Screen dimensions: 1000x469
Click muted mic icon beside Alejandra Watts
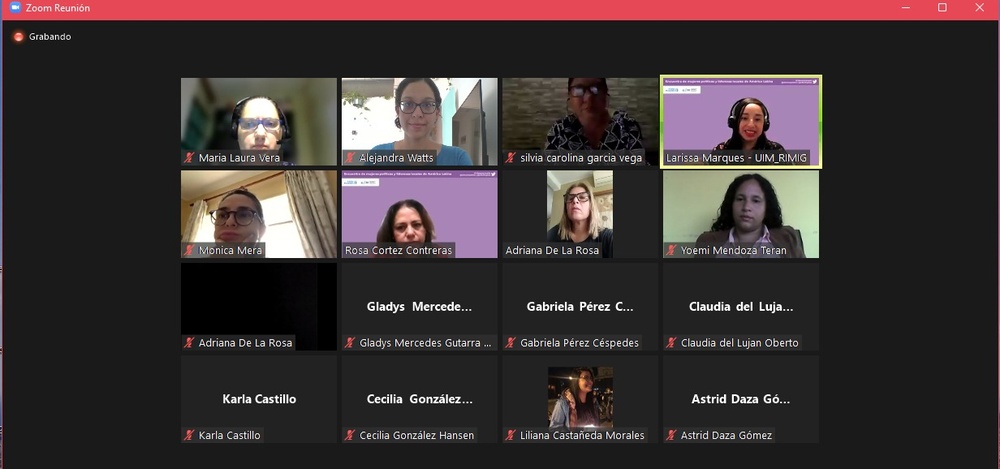[349, 158]
